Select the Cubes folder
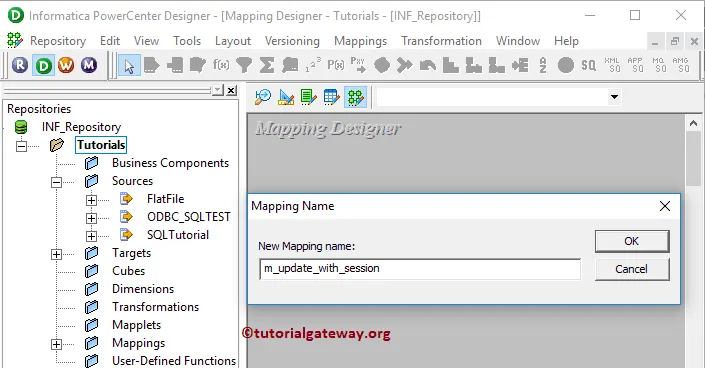The height and width of the screenshot is (368, 705). 129,271
